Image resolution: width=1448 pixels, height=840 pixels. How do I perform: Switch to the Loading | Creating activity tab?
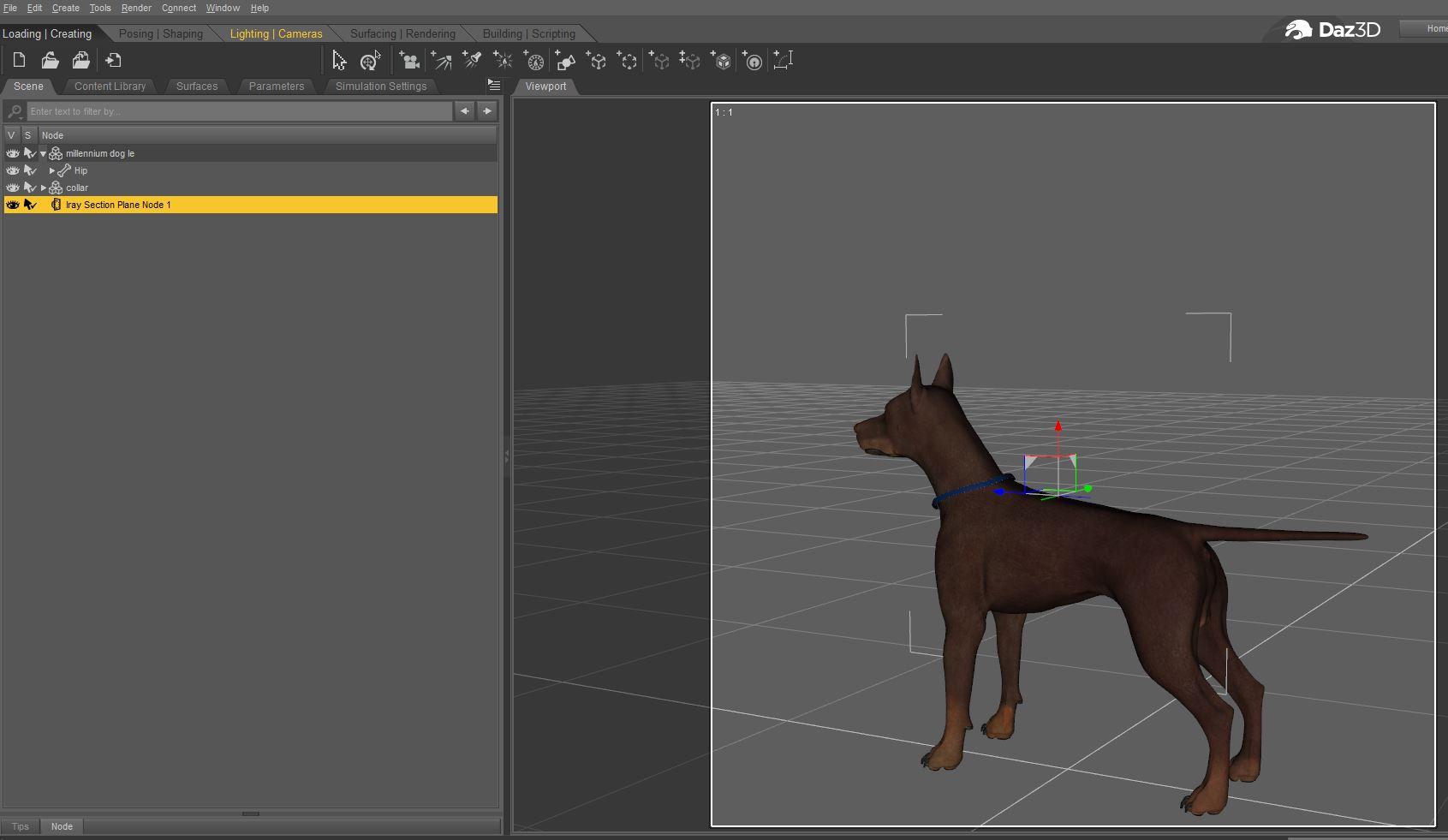click(47, 33)
